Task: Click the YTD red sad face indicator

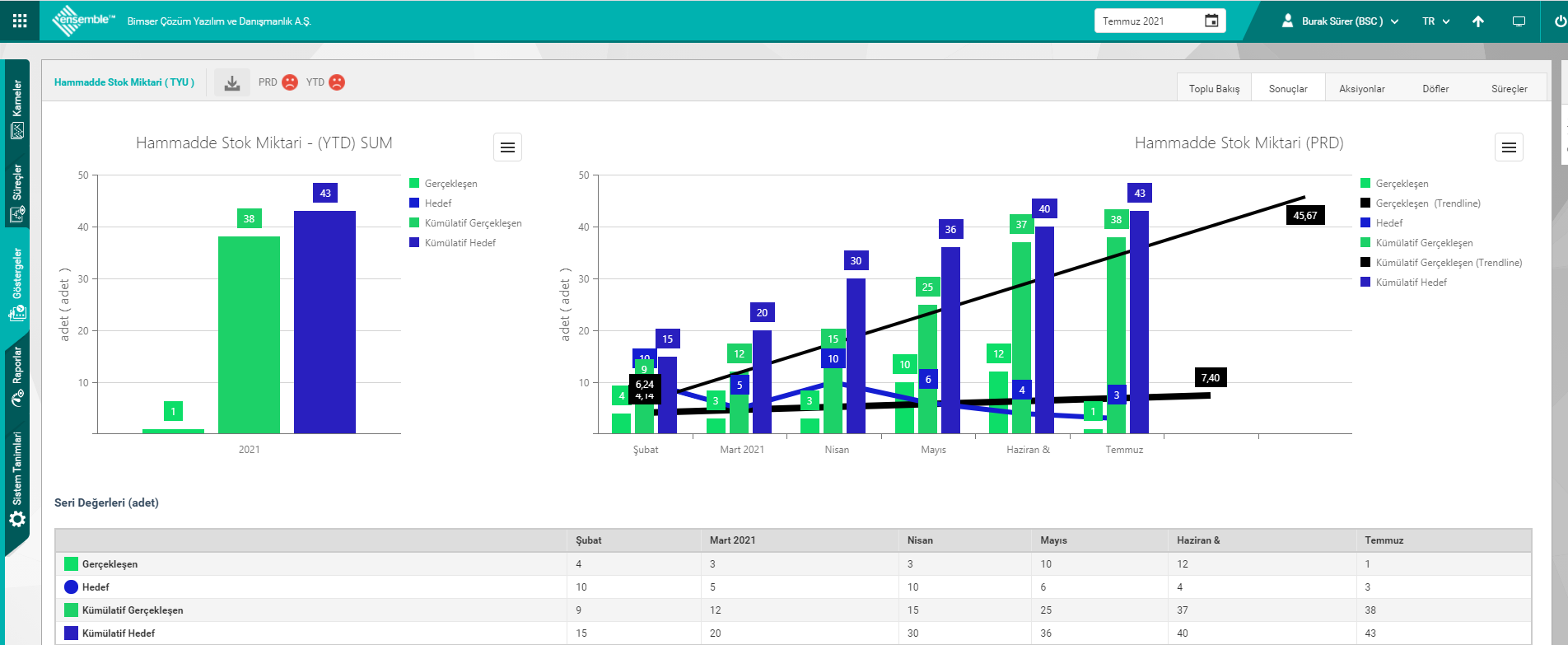Action: tap(337, 82)
